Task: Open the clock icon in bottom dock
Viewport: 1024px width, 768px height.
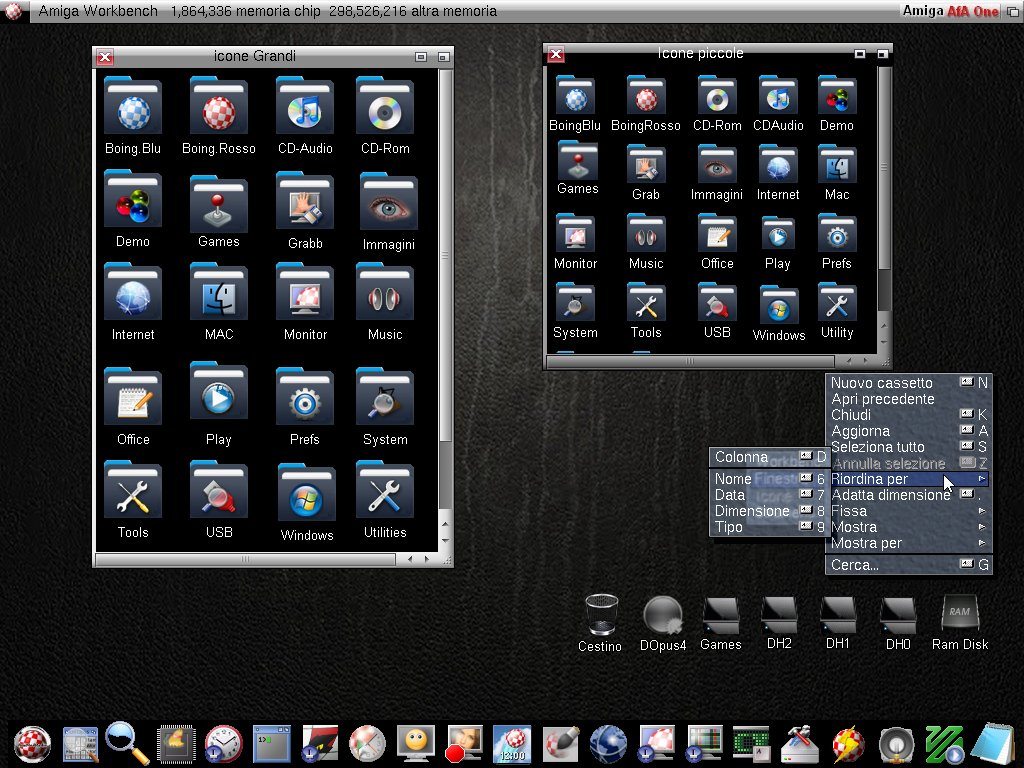Action: pos(223,744)
